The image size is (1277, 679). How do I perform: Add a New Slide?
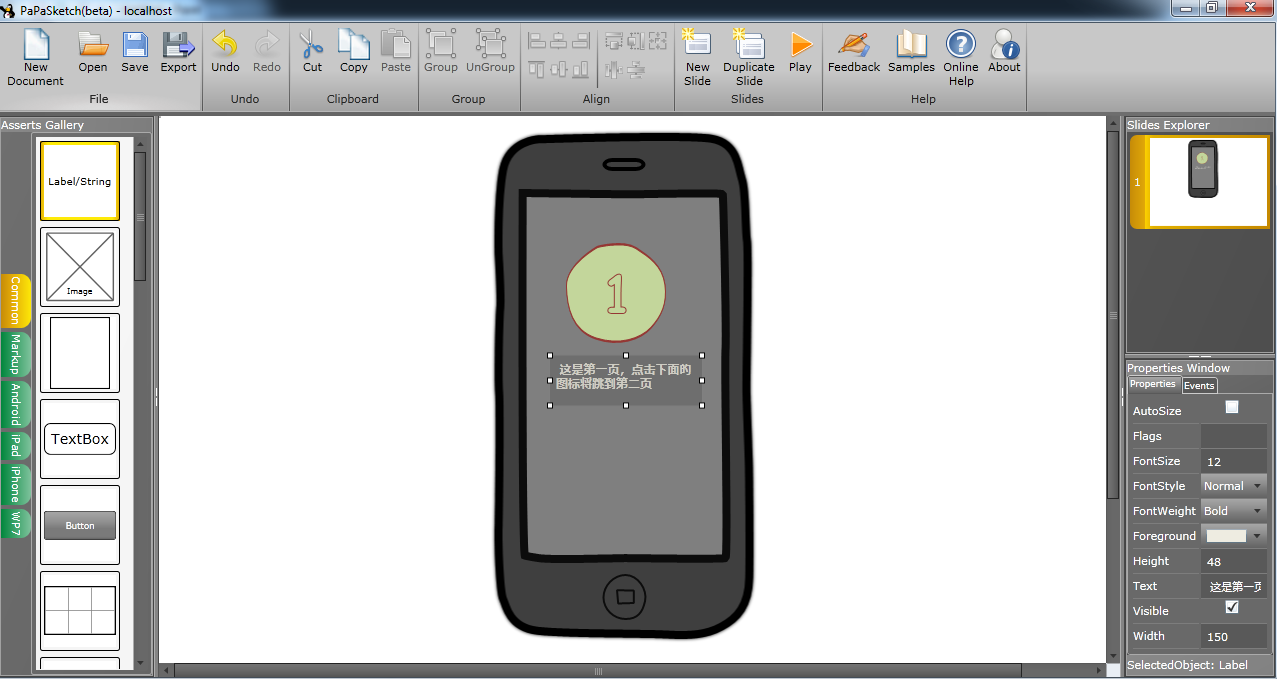pos(697,58)
